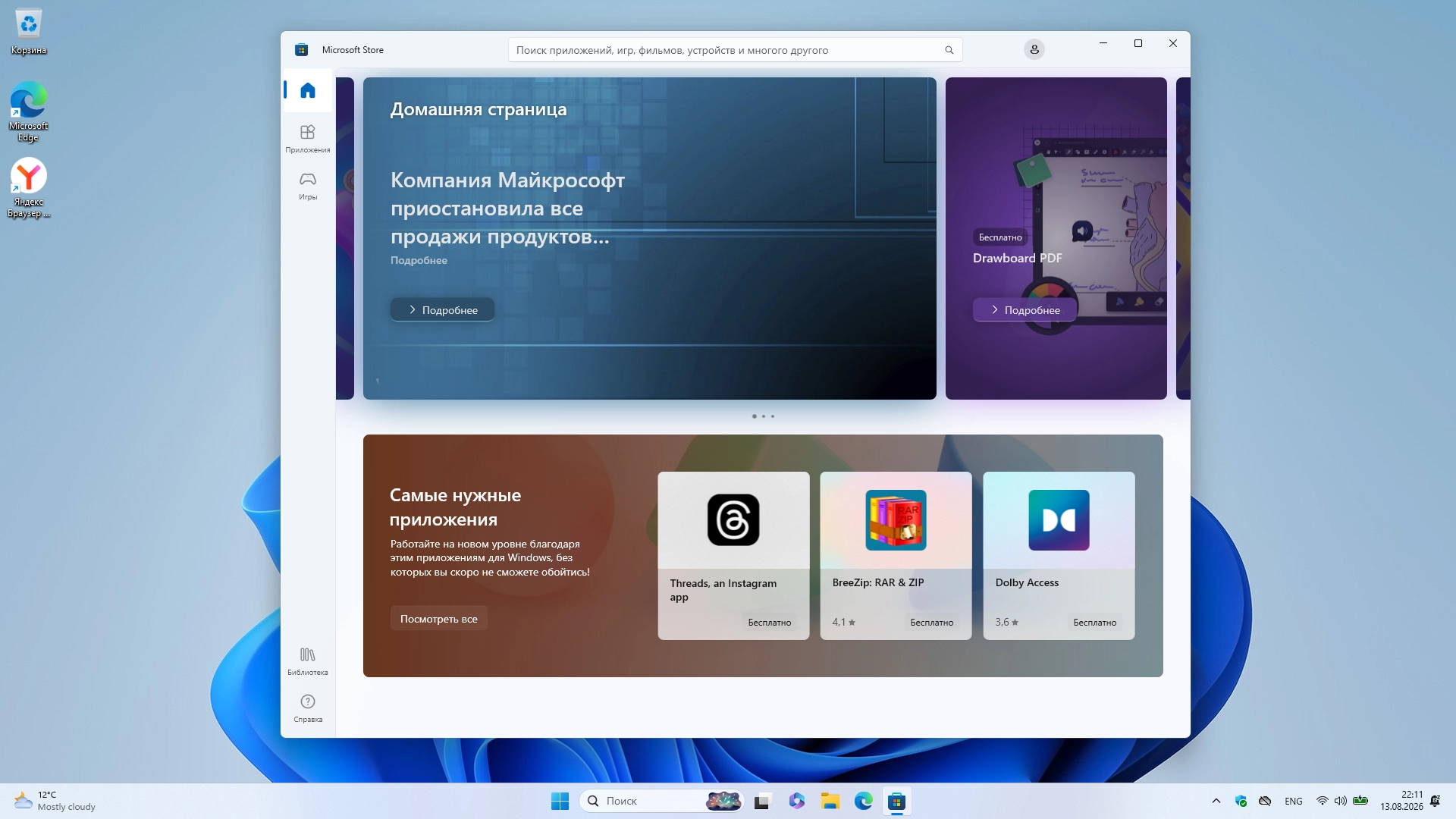This screenshot has height=819, width=1456.
Task: Click the Threads, an Instagram app title
Action: [723, 590]
